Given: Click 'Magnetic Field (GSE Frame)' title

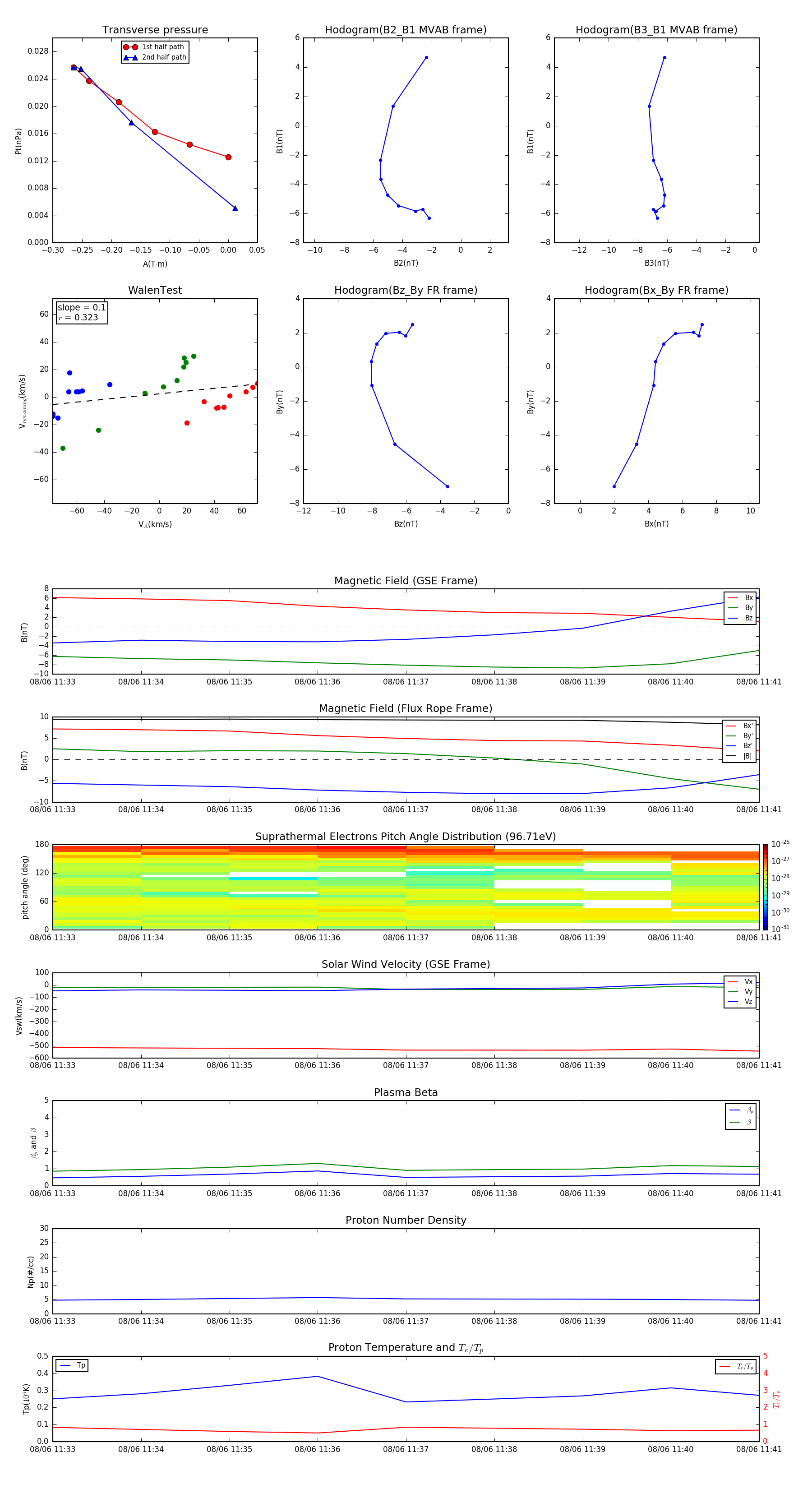Looking at the screenshot, I should point(406,581).
